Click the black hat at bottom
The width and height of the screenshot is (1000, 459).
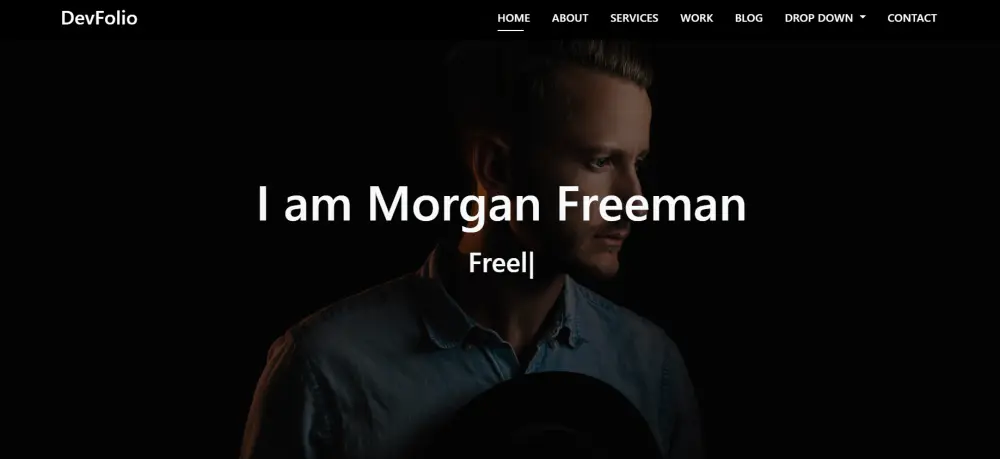(x=547, y=418)
